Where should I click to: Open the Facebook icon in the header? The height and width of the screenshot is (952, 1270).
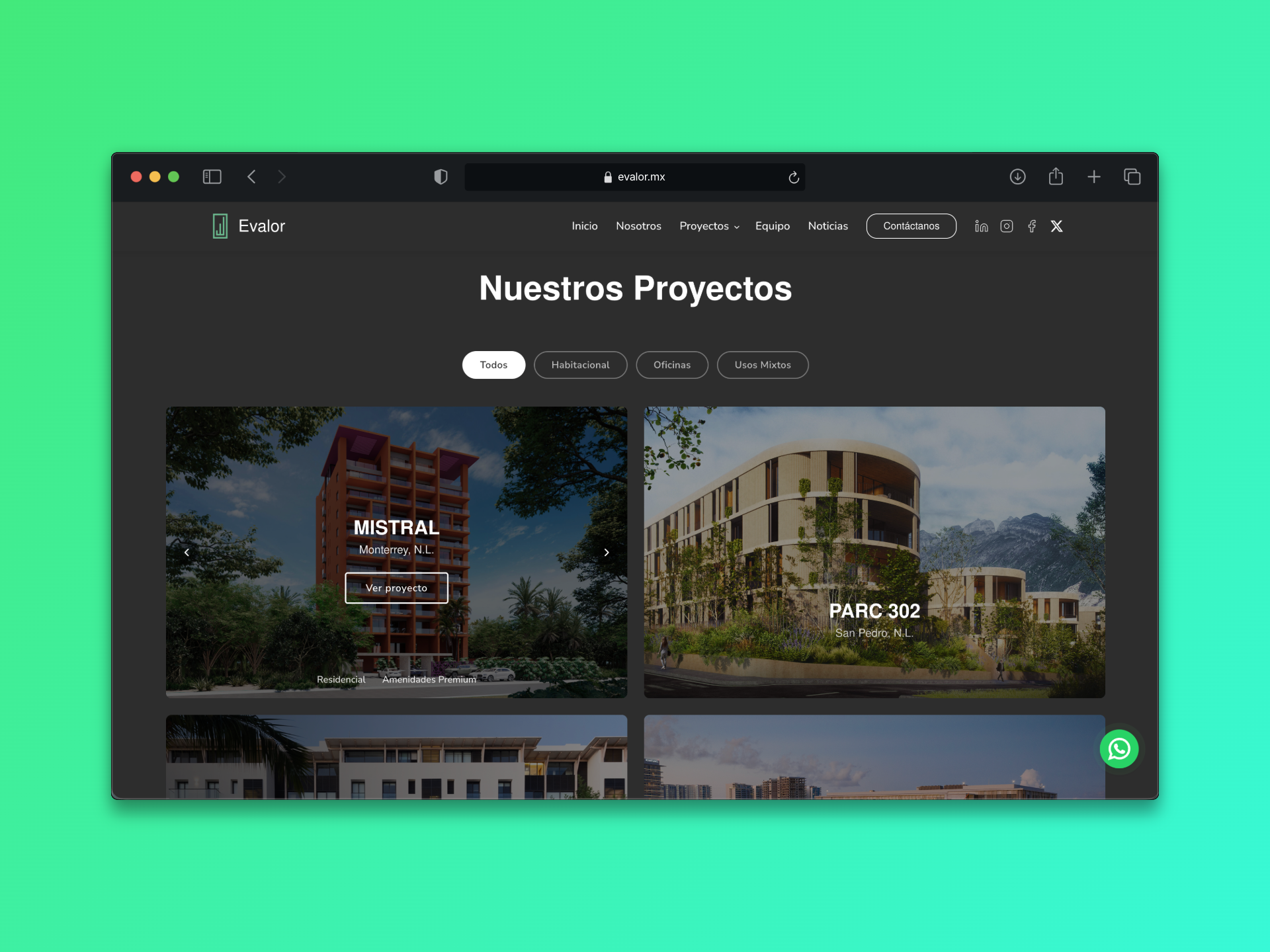pyautogui.click(x=1032, y=225)
